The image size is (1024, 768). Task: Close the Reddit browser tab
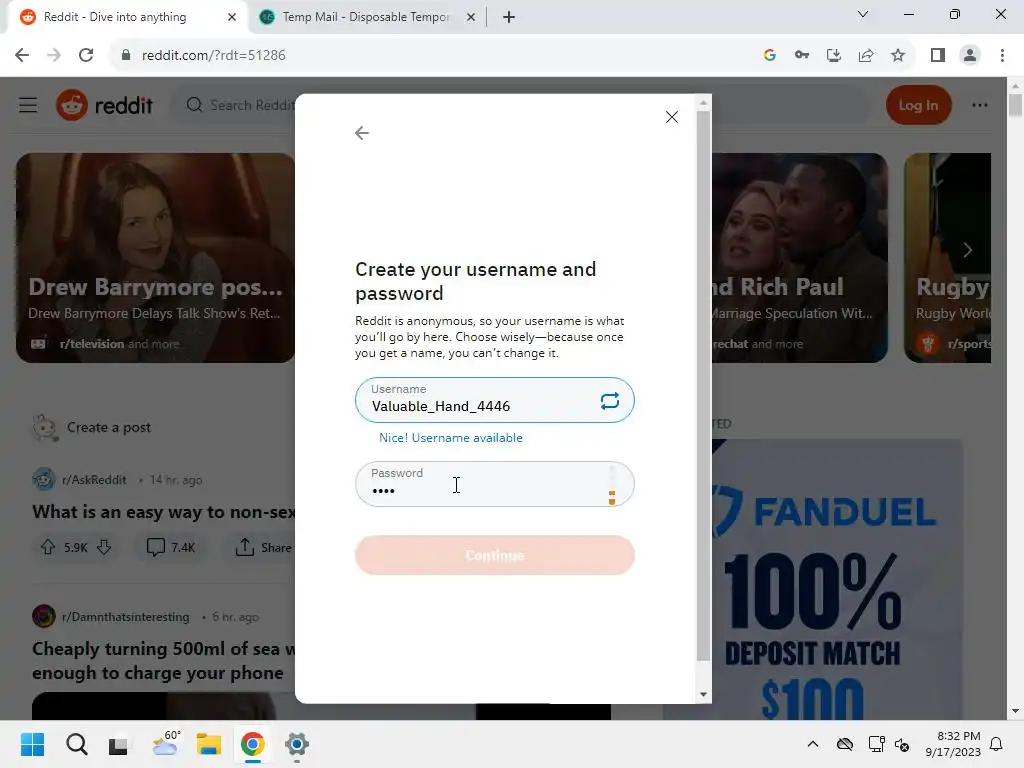coord(231,17)
